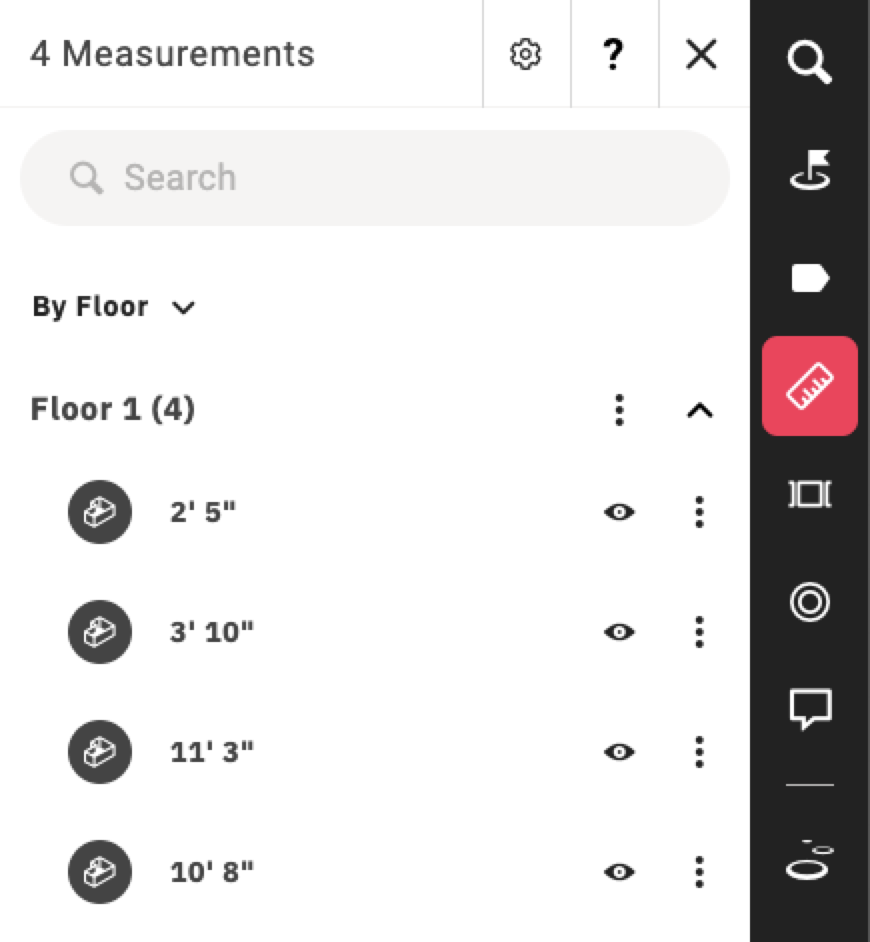Open the dimensions frame tool
The image size is (870, 942).
(x=810, y=494)
